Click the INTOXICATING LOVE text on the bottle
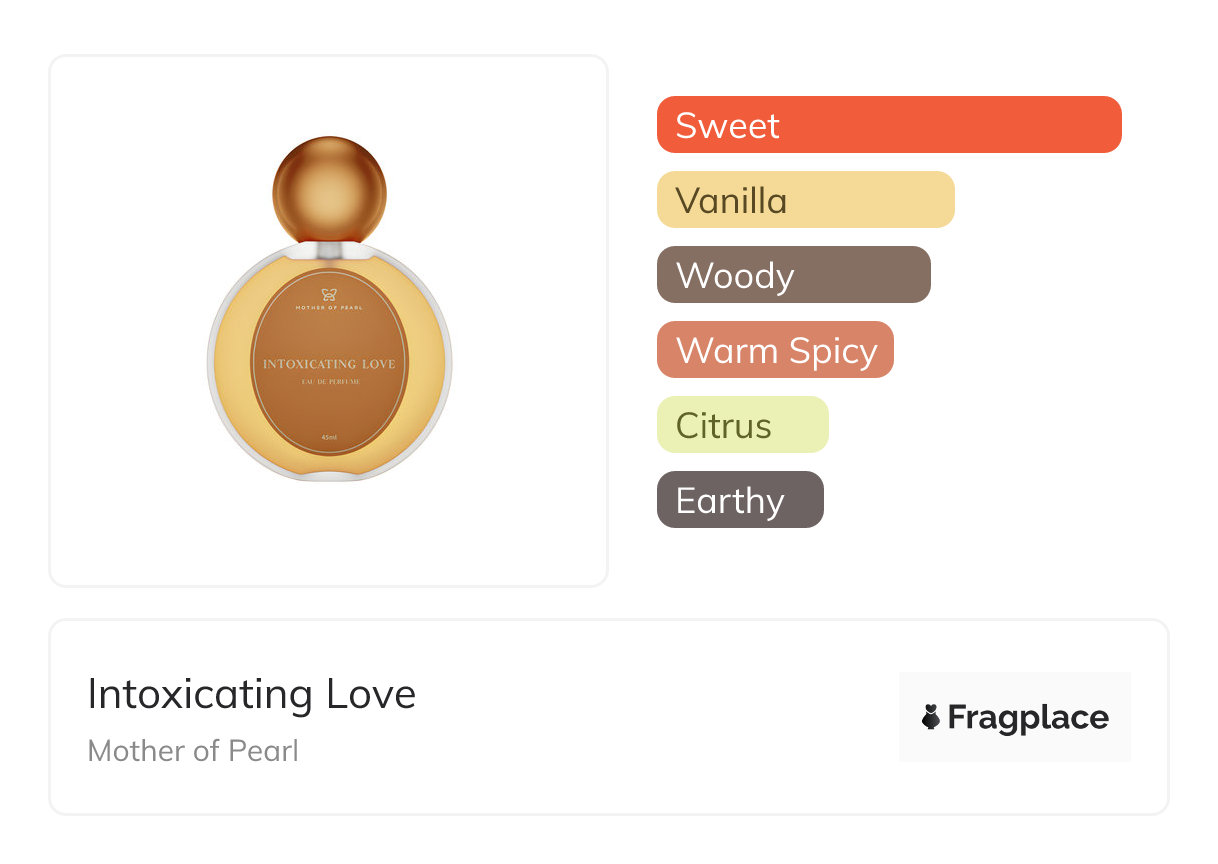1218x864 pixels. (x=329, y=364)
